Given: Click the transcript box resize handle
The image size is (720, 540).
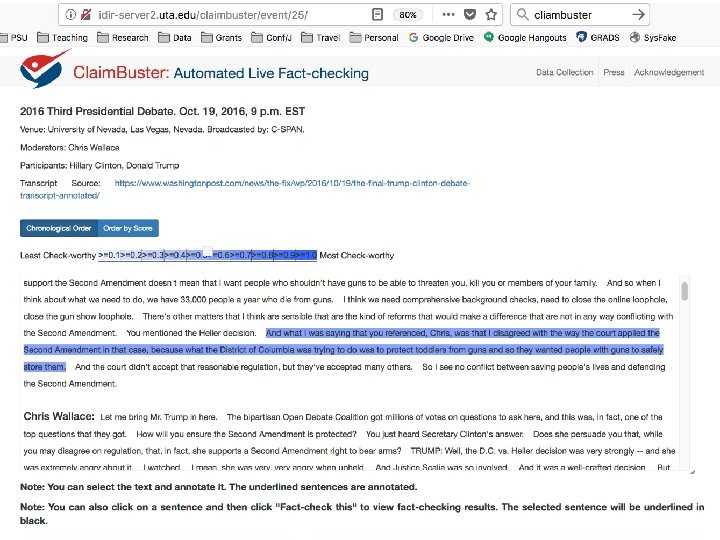Looking at the screenshot, I should point(692,472).
